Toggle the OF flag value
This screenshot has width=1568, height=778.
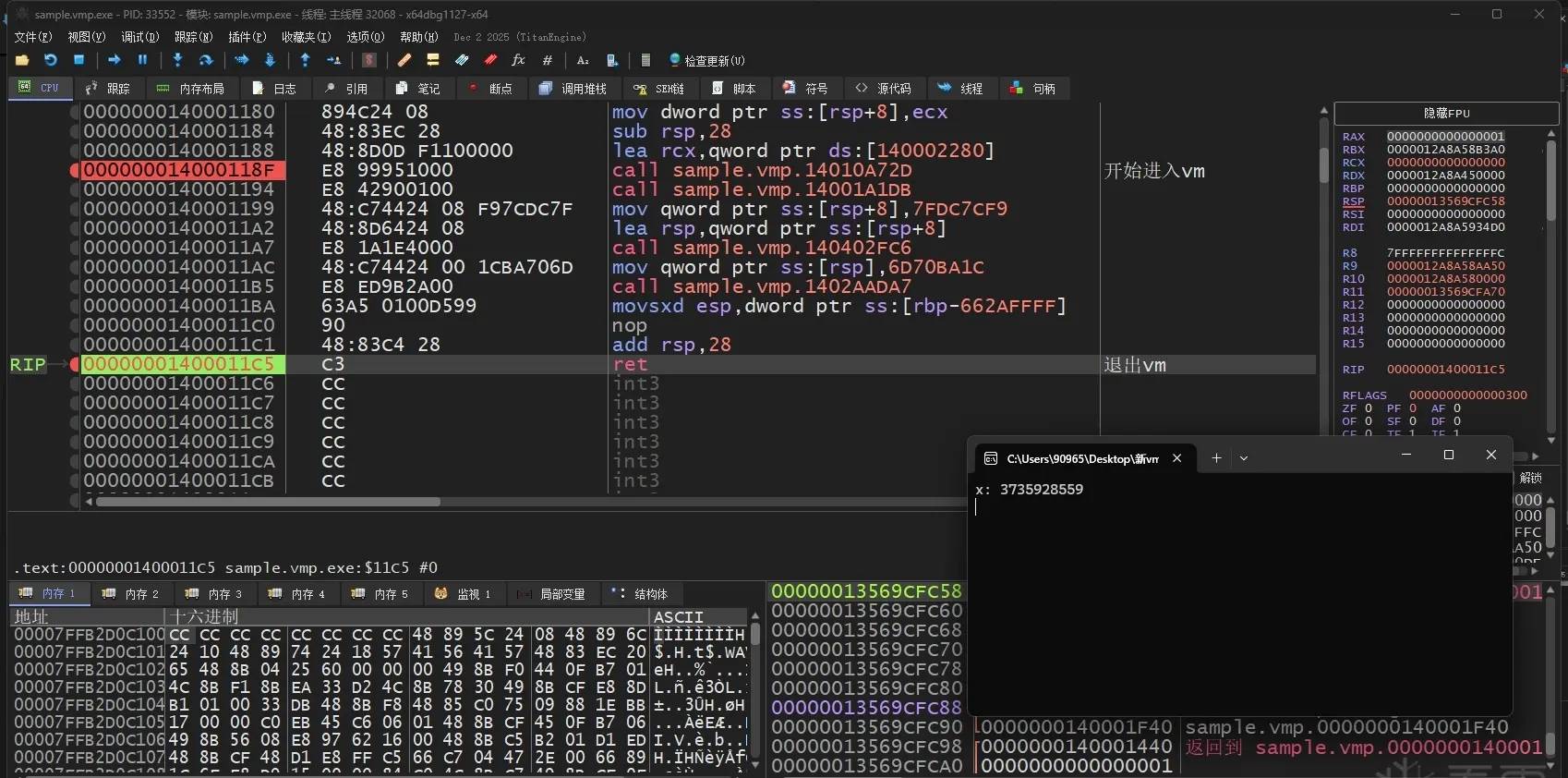[1369, 421]
